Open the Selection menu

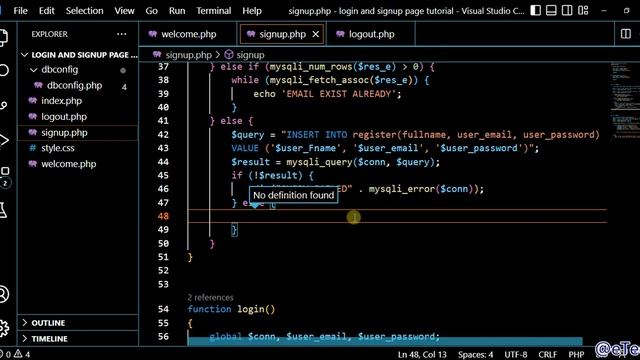click(84, 11)
